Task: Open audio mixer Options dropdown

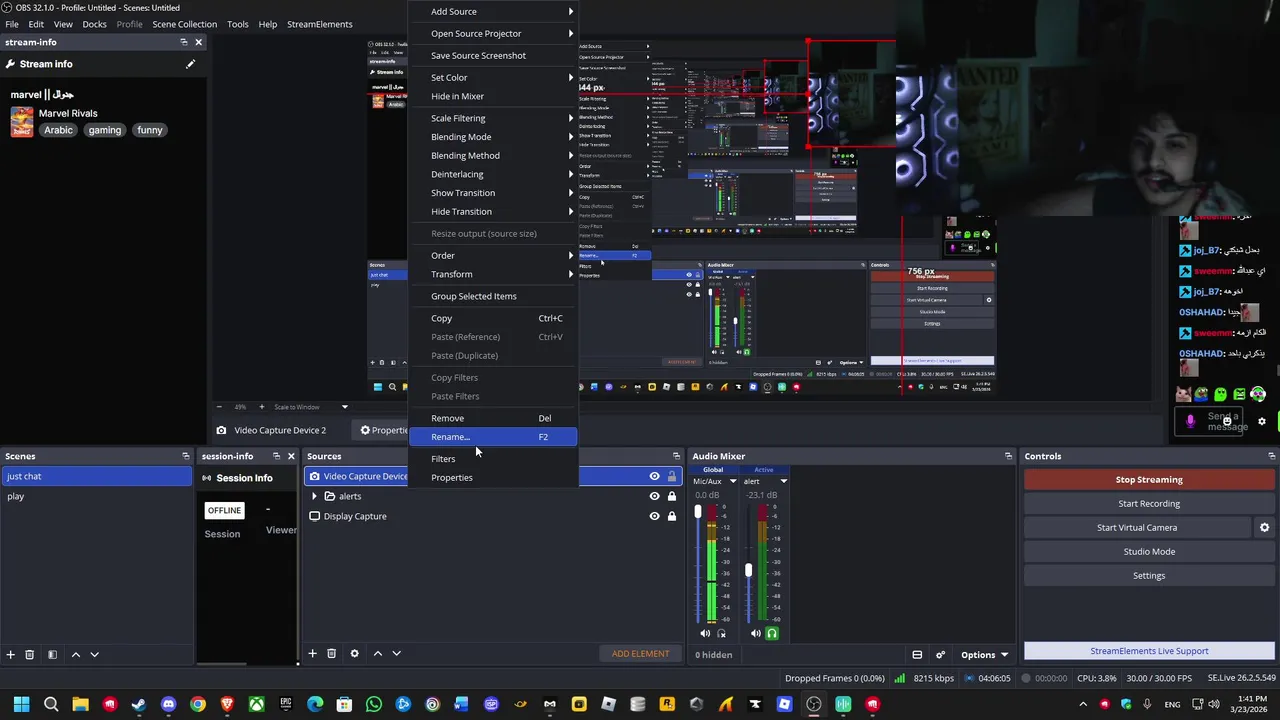Action: [984, 655]
